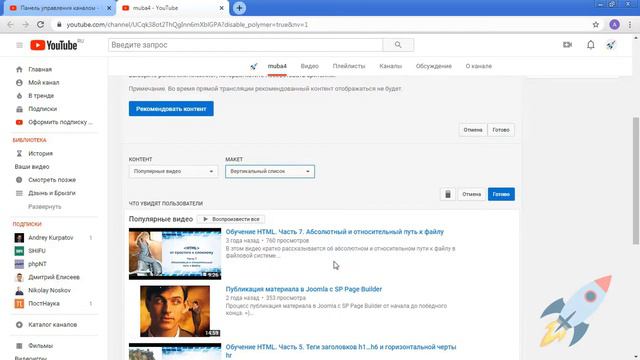The width and height of the screenshot is (640, 360).
Task: Bookmark this page with the star
Action: [x=596, y=24]
